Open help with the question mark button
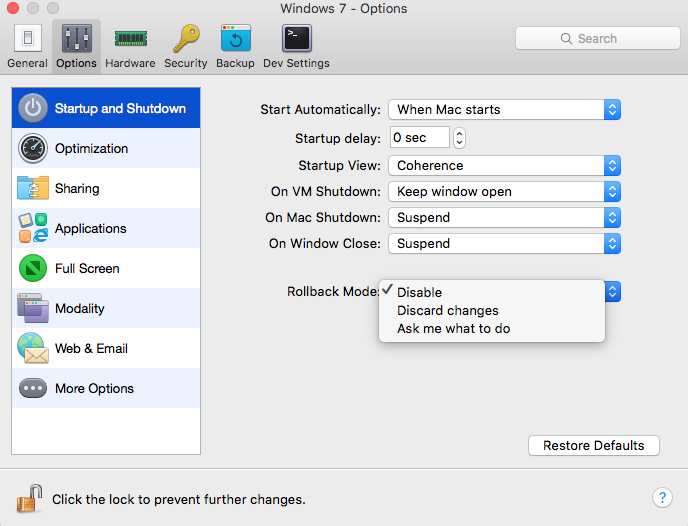688x526 pixels. point(661,497)
